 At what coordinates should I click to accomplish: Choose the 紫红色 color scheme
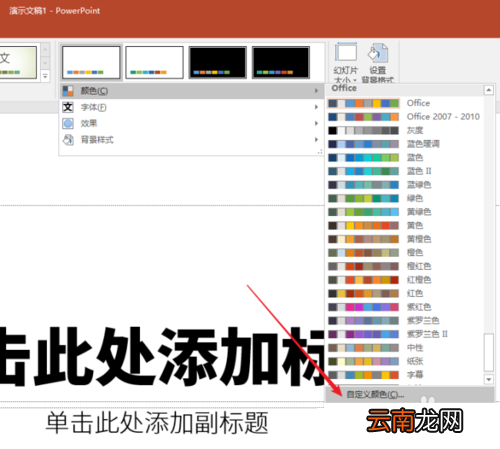(404, 307)
